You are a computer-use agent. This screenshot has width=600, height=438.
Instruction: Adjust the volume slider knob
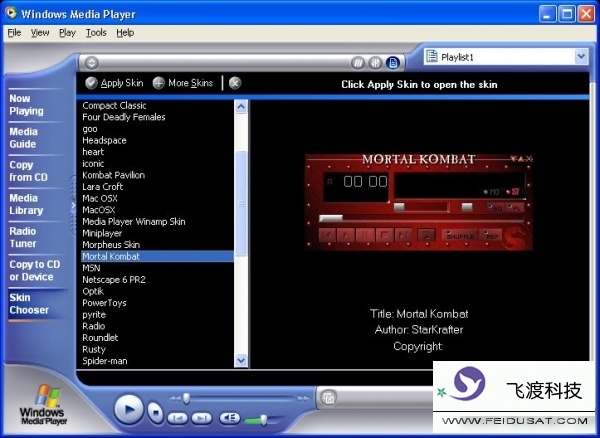coord(264,420)
